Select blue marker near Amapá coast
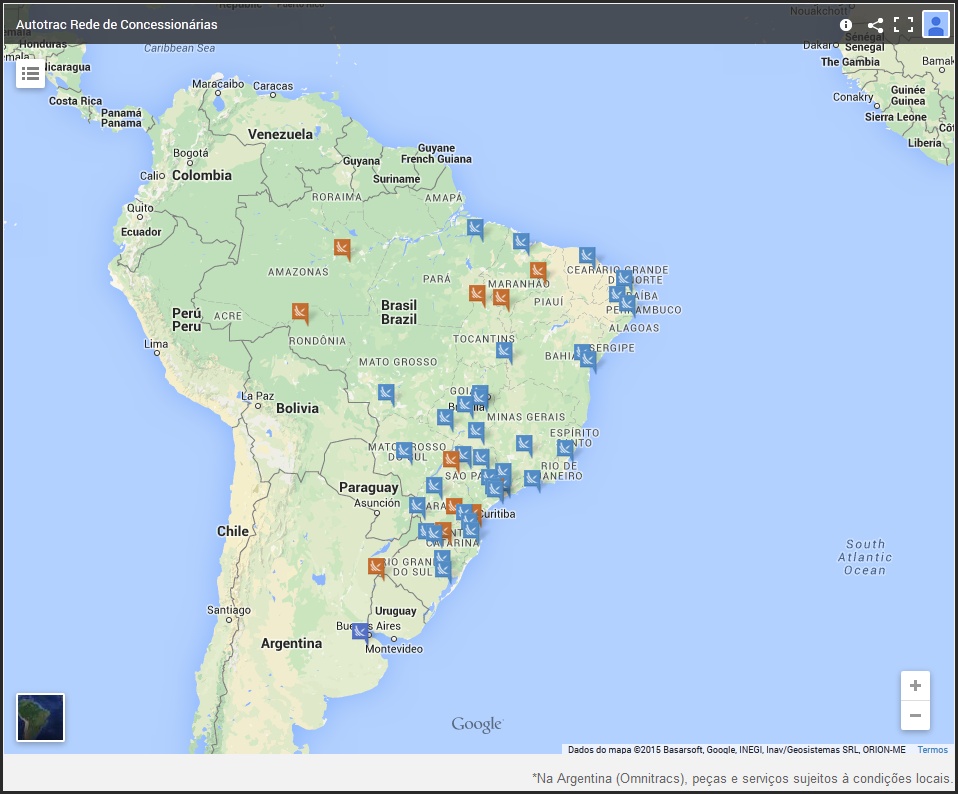This screenshot has height=794, width=958. 475,228
